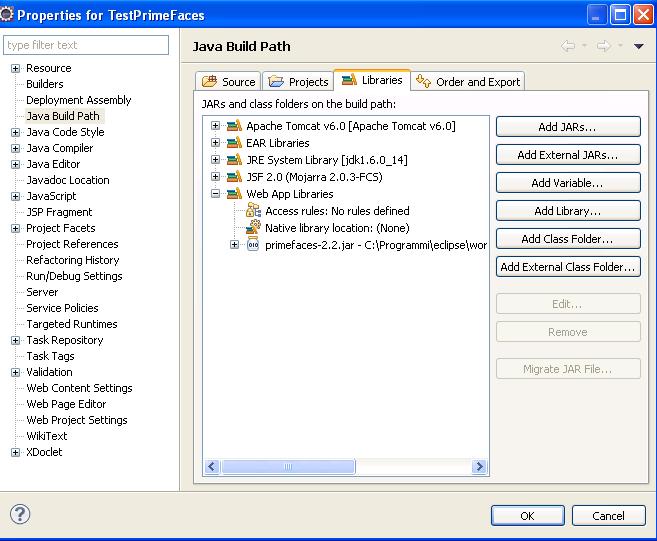Select Web Content Settings in the tree
Screen dimensions: 657x541
click(79, 388)
